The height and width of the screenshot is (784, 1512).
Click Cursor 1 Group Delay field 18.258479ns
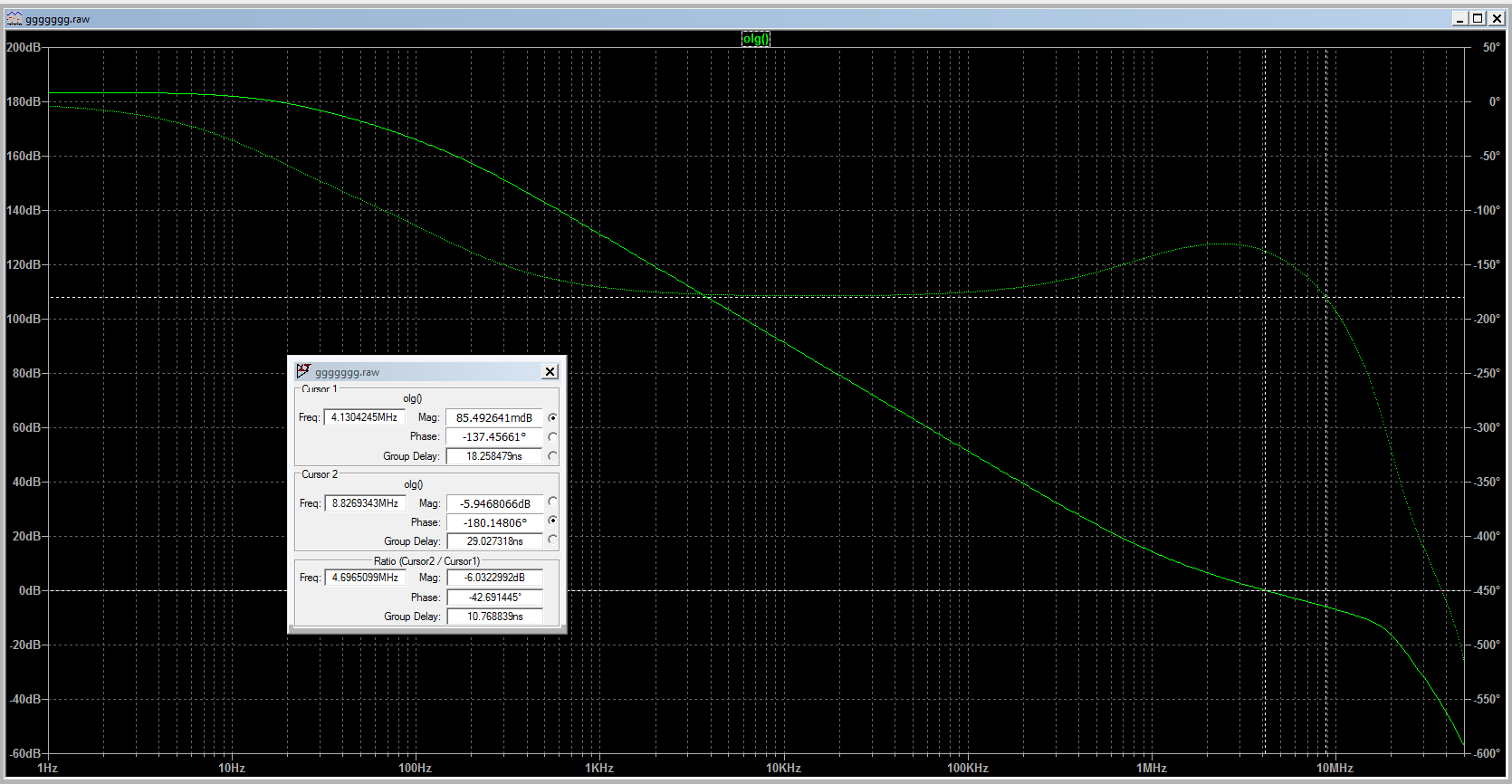point(494,456)
